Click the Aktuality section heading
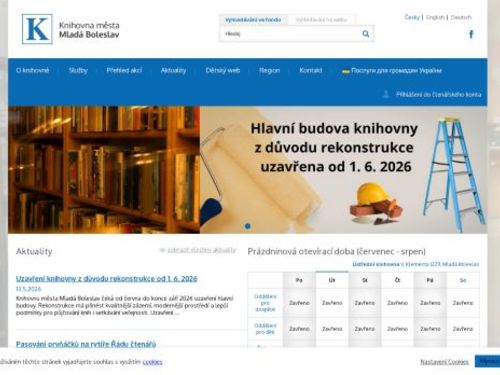500x375 pixels. [x=34, y=251]
